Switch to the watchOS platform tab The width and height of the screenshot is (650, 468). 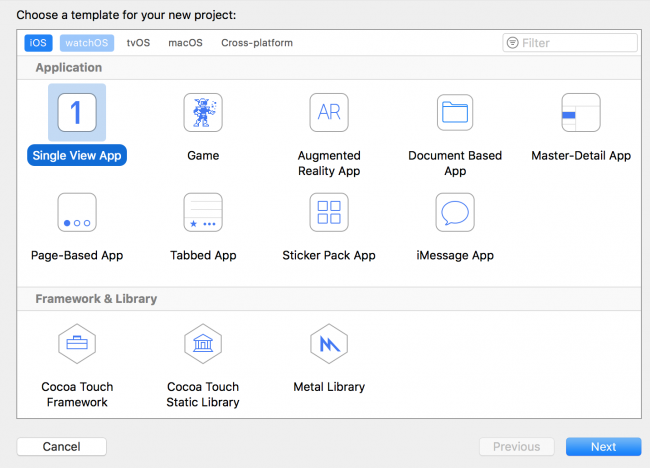(x=87, y=43)
